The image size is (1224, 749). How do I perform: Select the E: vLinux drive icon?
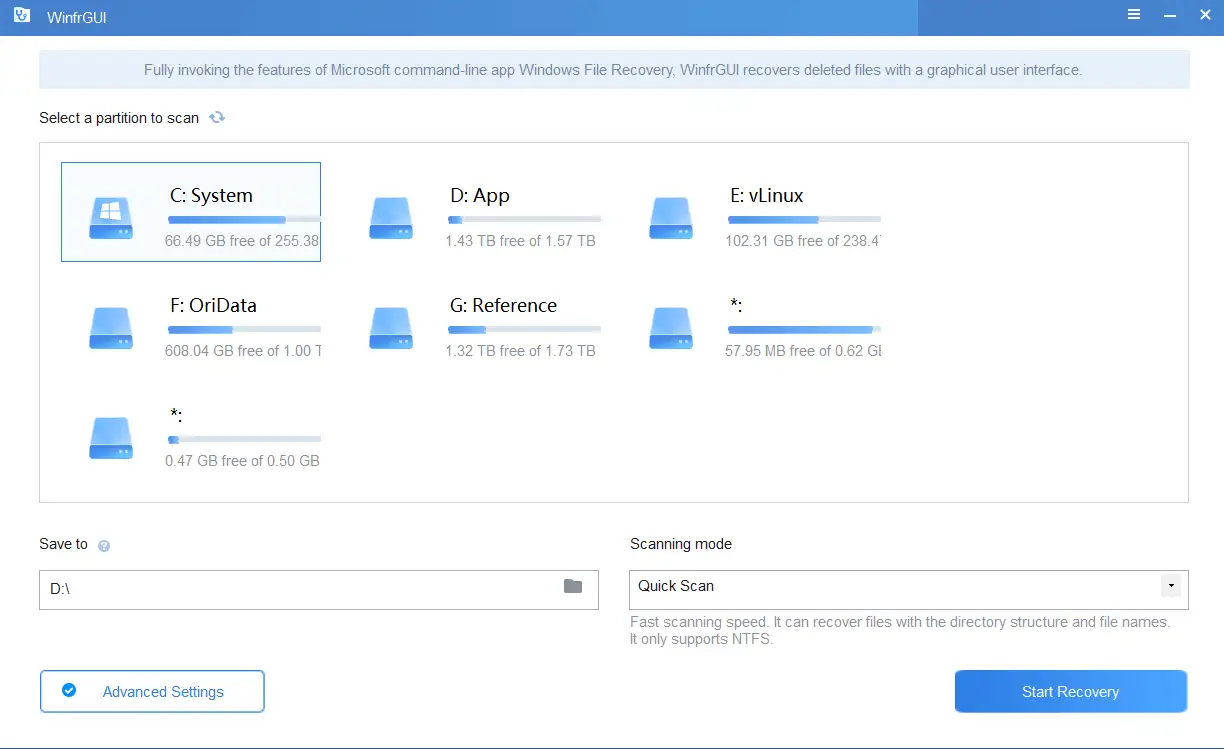[x=671, y=217]
